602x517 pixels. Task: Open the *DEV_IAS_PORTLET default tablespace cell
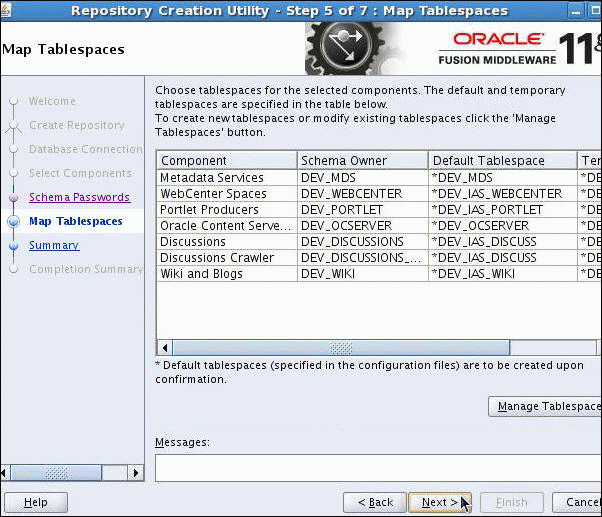pos(503,210)
